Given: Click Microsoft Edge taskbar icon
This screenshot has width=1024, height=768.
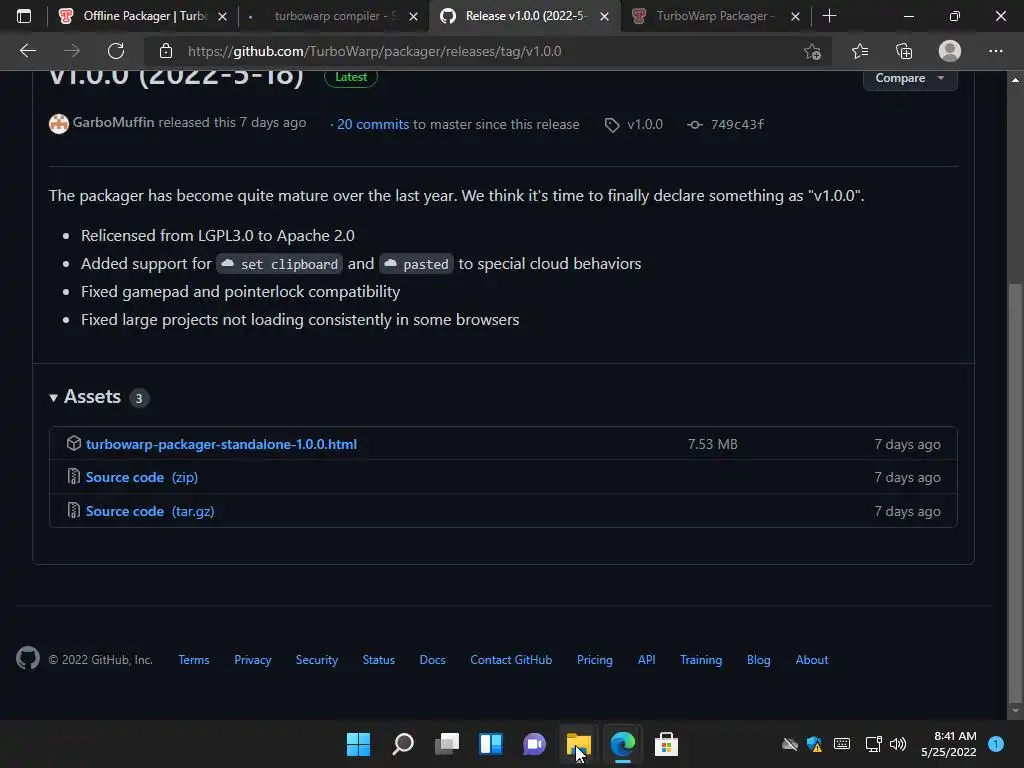Looking at the screenshot, I should coord(622,744).
